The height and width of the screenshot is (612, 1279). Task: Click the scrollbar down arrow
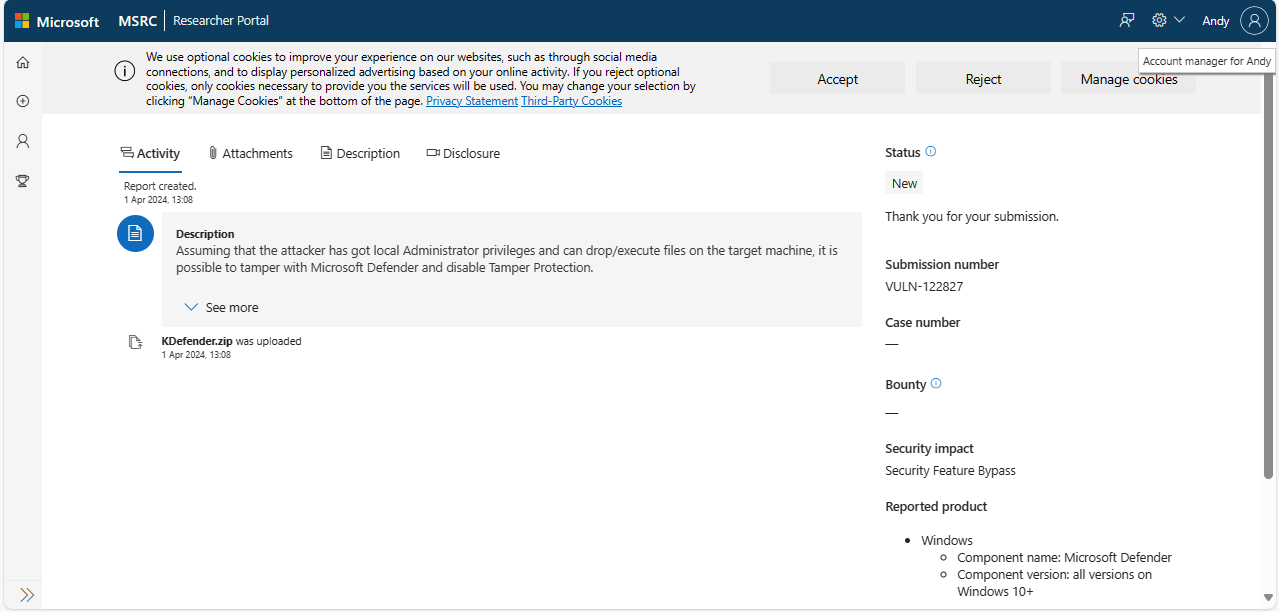(1269, 599)
